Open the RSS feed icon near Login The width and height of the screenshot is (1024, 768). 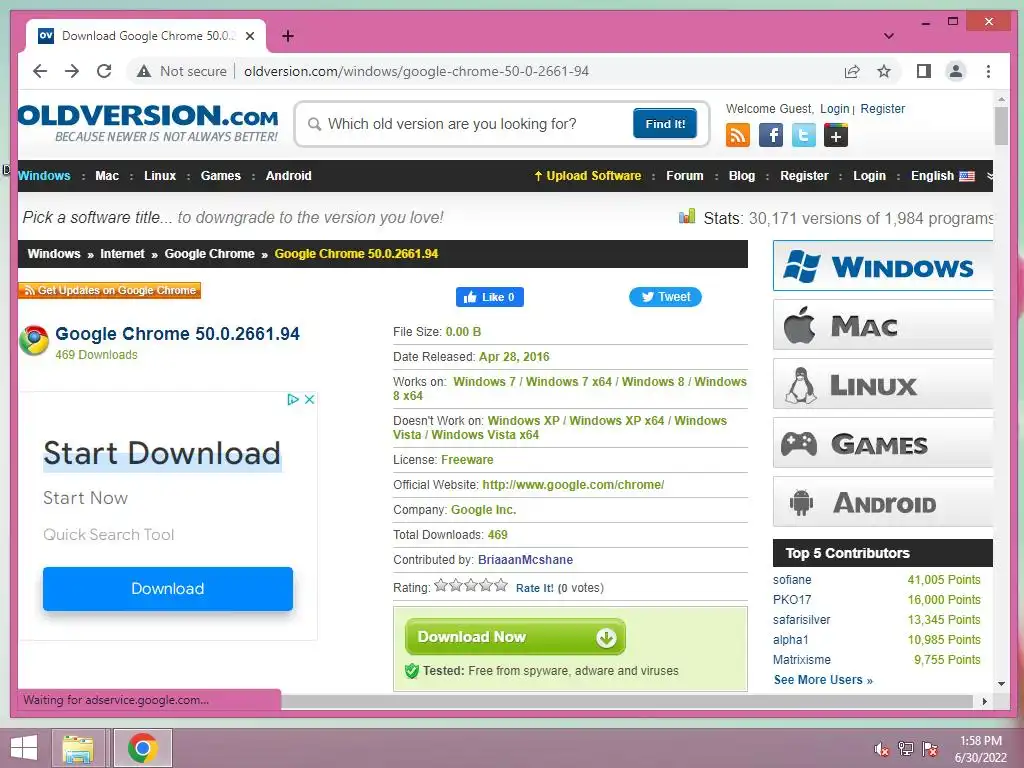pos(737,135)
